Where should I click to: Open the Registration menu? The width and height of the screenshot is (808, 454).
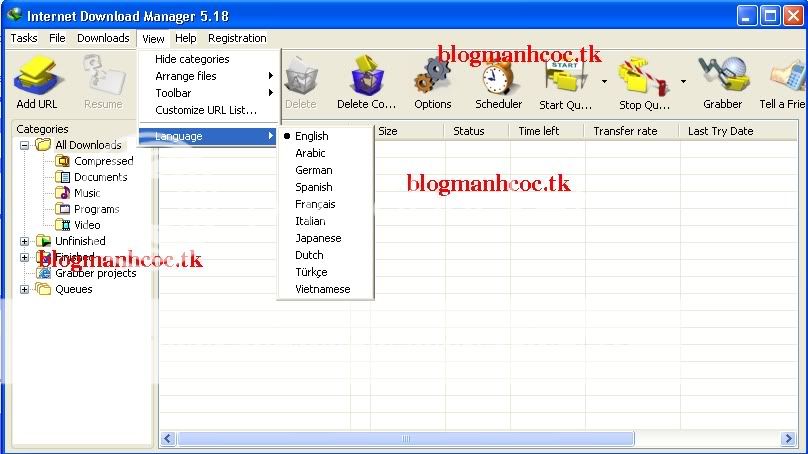point(237,38)
